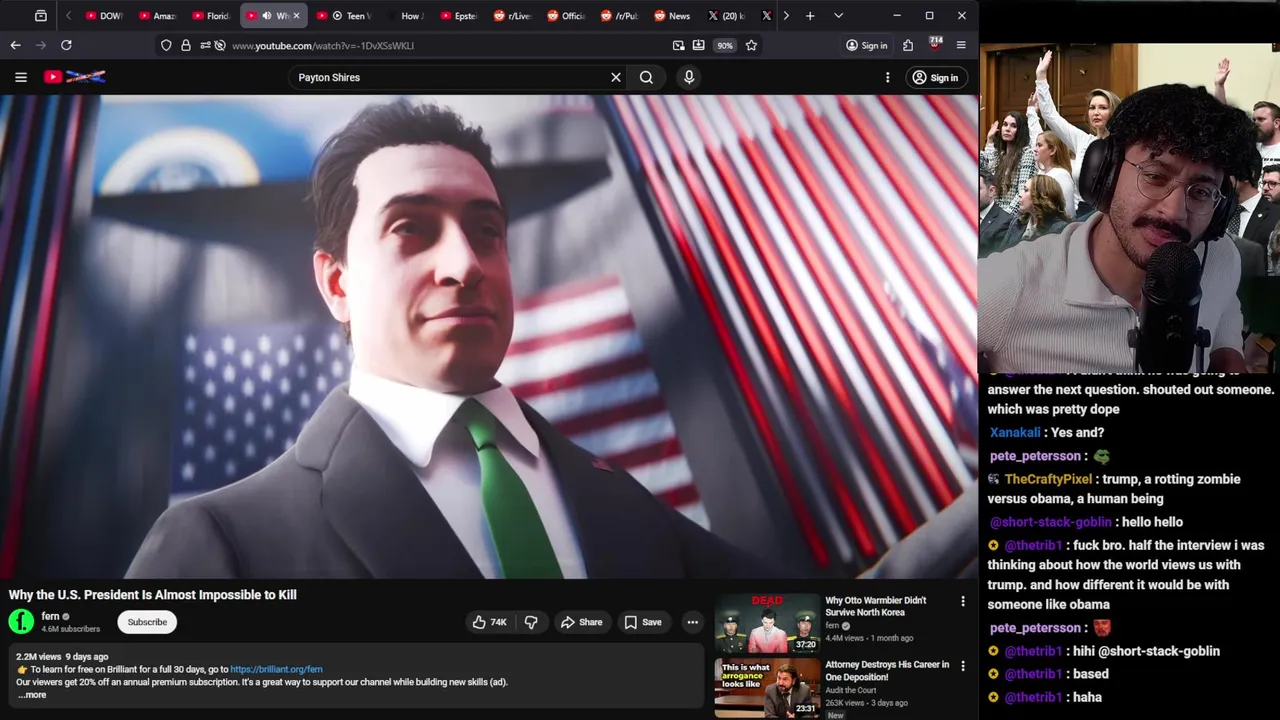Open 'Why Otto Warmbier Didn't Survive' title
The image size is (1280, 720).
[x=876, y=606]
